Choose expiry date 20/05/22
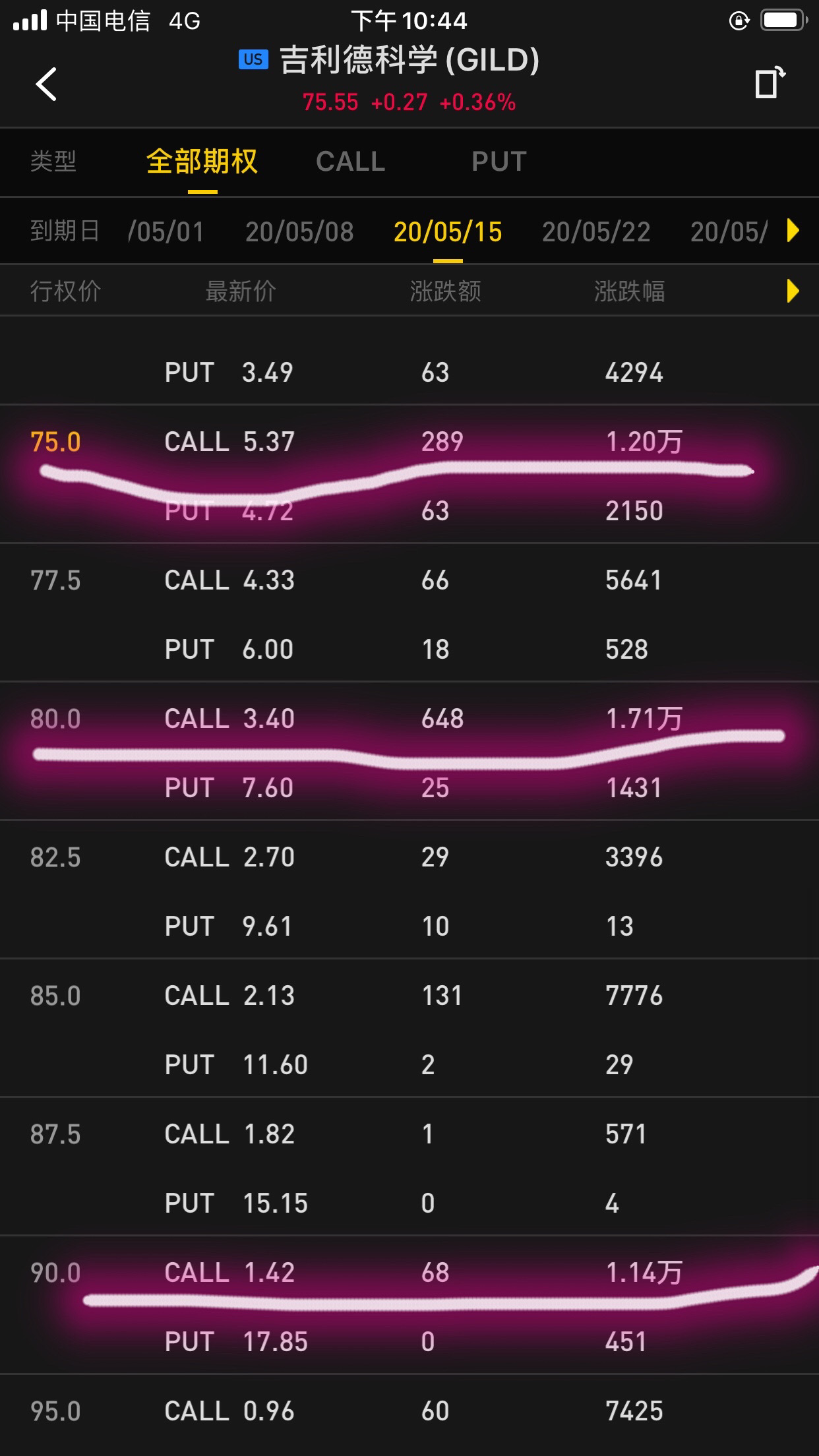Image resolution: width=819 pixels, height=1456 pixels. [x=596, y=231]
